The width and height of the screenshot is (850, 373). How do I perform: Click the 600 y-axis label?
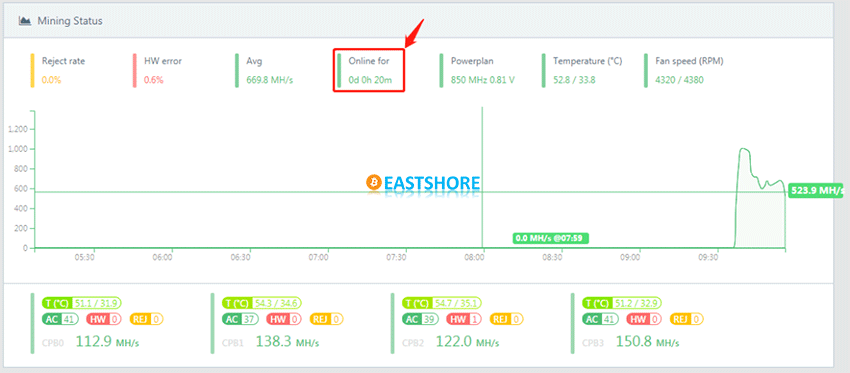tap(22, 189)
